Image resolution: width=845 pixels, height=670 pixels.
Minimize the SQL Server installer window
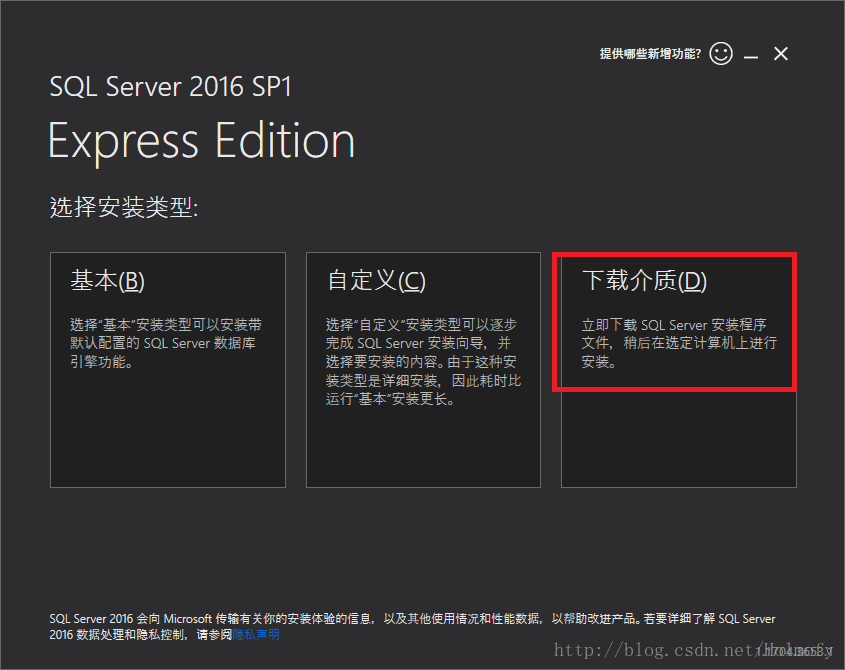click(751, 56)
